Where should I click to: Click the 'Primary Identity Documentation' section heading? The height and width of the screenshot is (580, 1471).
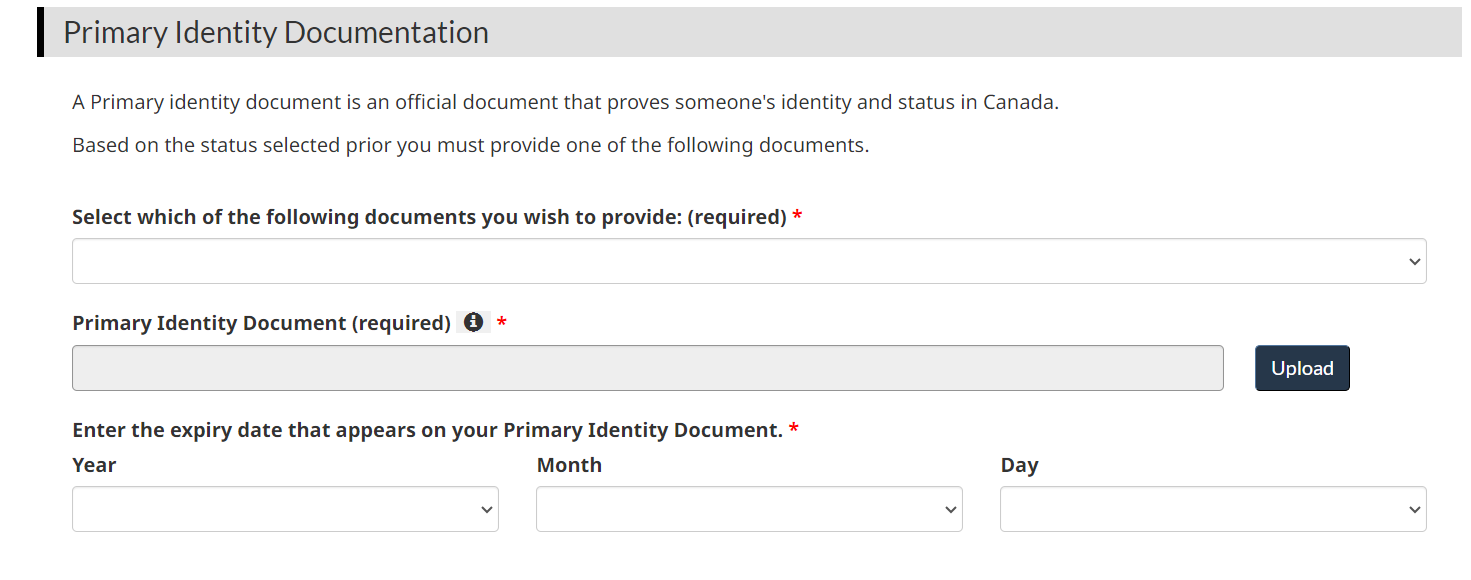276,32
